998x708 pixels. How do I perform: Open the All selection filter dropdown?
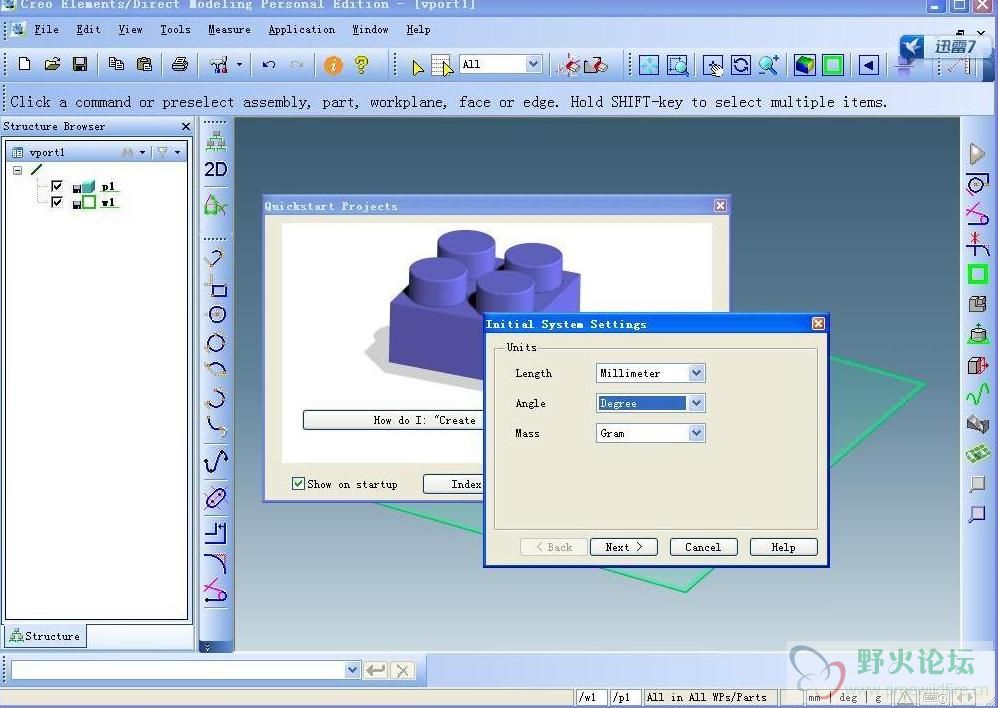[x=533, y=64]
